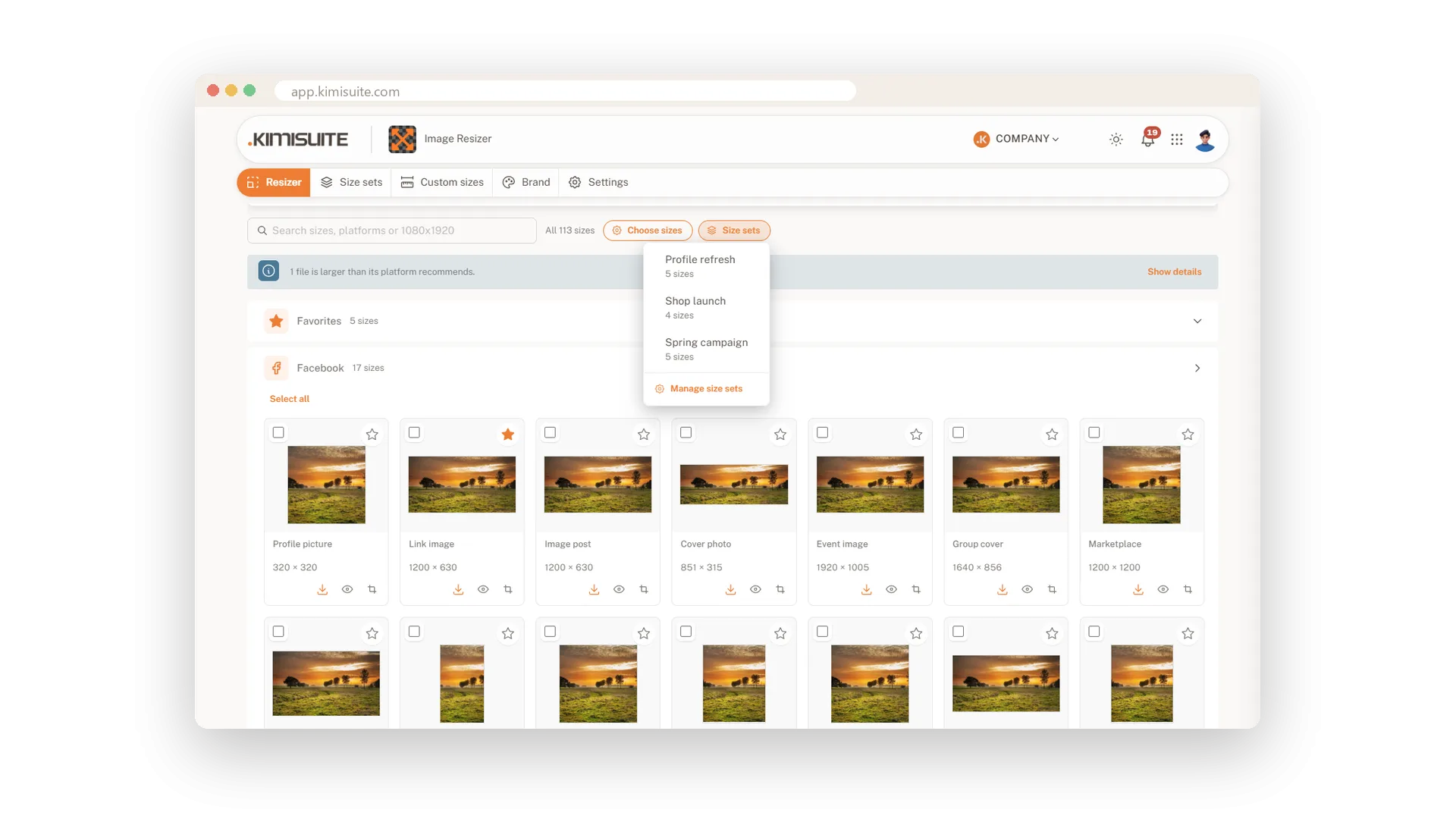Crop the Marketplace 1200 × 1200 image
Viewport: 1456px width, 819px height.
[x=1188, y=589]
